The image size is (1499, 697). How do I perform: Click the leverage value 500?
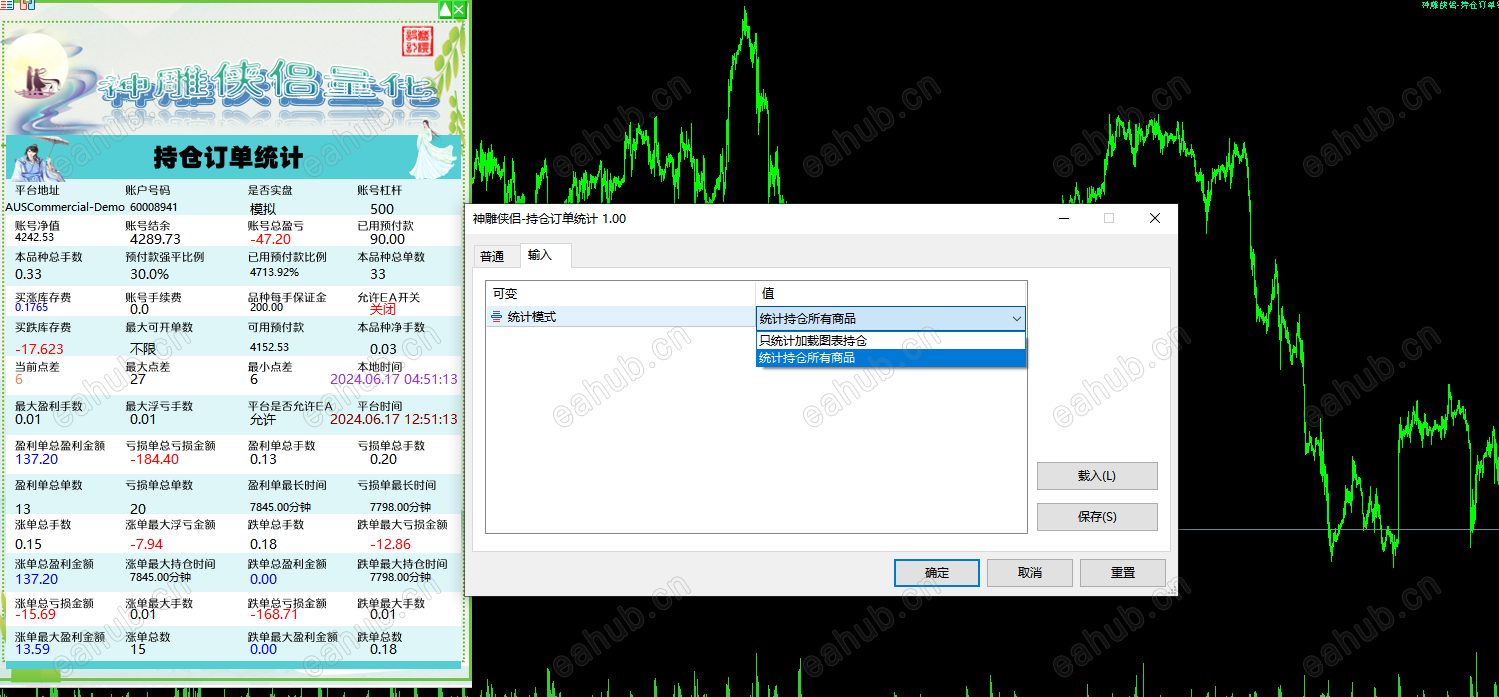click(382, 209)
